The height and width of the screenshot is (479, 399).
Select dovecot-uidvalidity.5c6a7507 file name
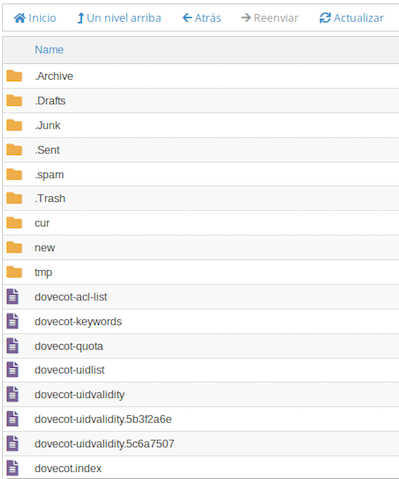click(104, 444)
